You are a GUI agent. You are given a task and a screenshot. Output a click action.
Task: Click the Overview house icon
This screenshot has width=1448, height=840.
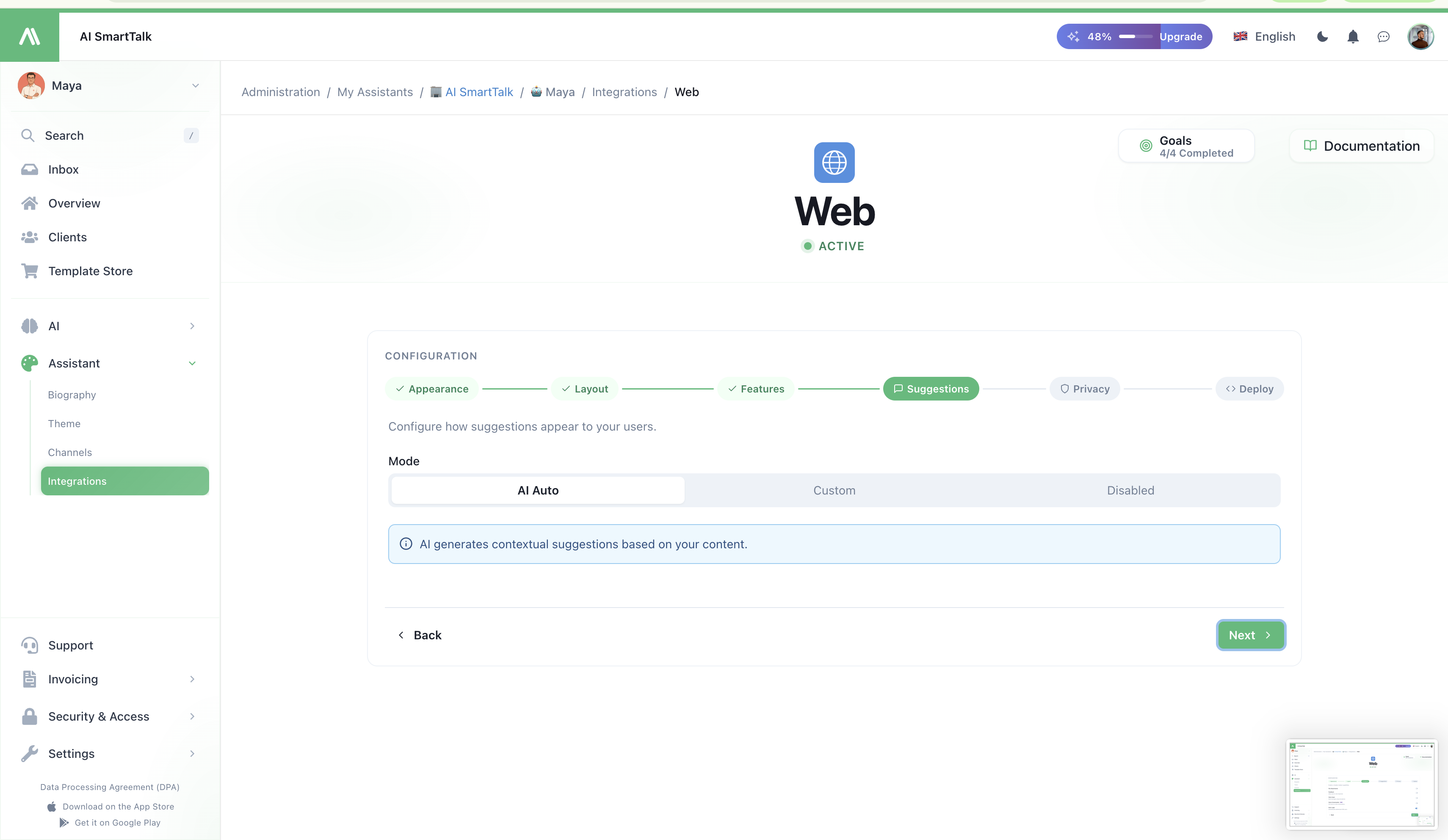pyautogui.click(x=29, y=203)
